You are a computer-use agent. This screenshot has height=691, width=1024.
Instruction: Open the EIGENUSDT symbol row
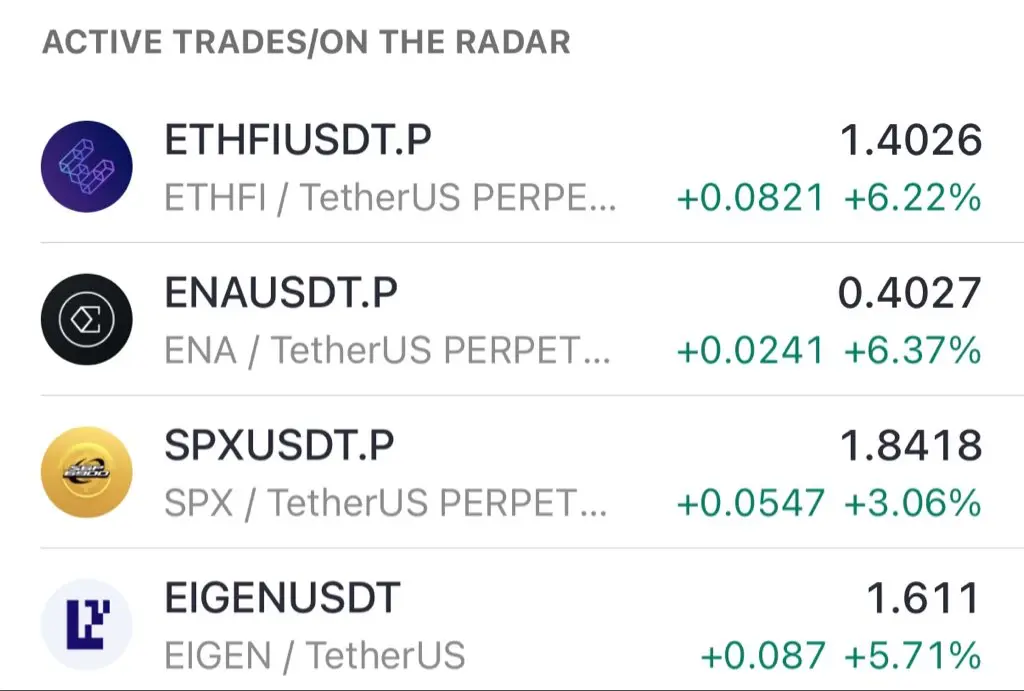[x=512, y=620]
